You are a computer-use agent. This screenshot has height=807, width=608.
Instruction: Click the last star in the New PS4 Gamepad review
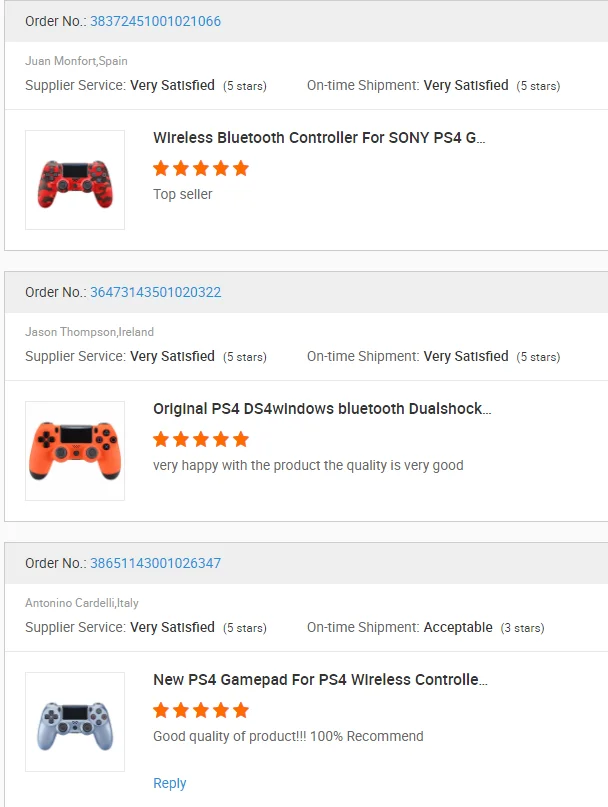(241, 710)
